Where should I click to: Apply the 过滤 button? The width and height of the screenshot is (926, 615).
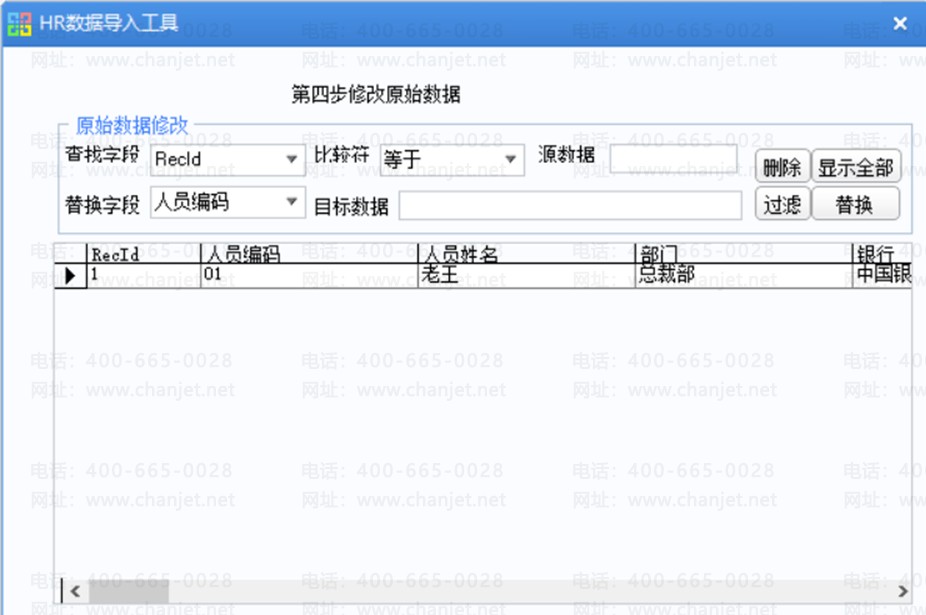782,204
